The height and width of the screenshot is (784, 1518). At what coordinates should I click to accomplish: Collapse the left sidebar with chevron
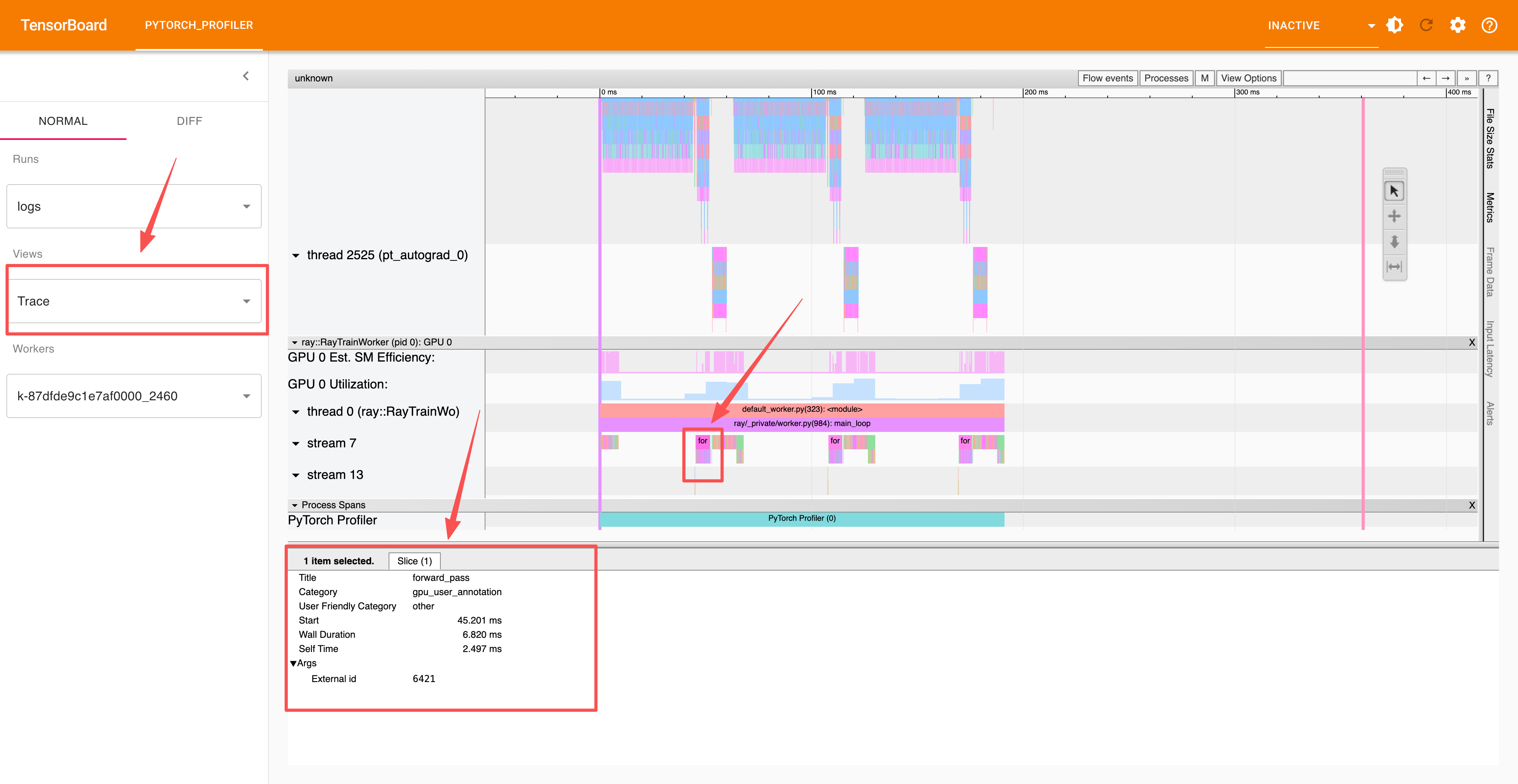click(246, 76)
